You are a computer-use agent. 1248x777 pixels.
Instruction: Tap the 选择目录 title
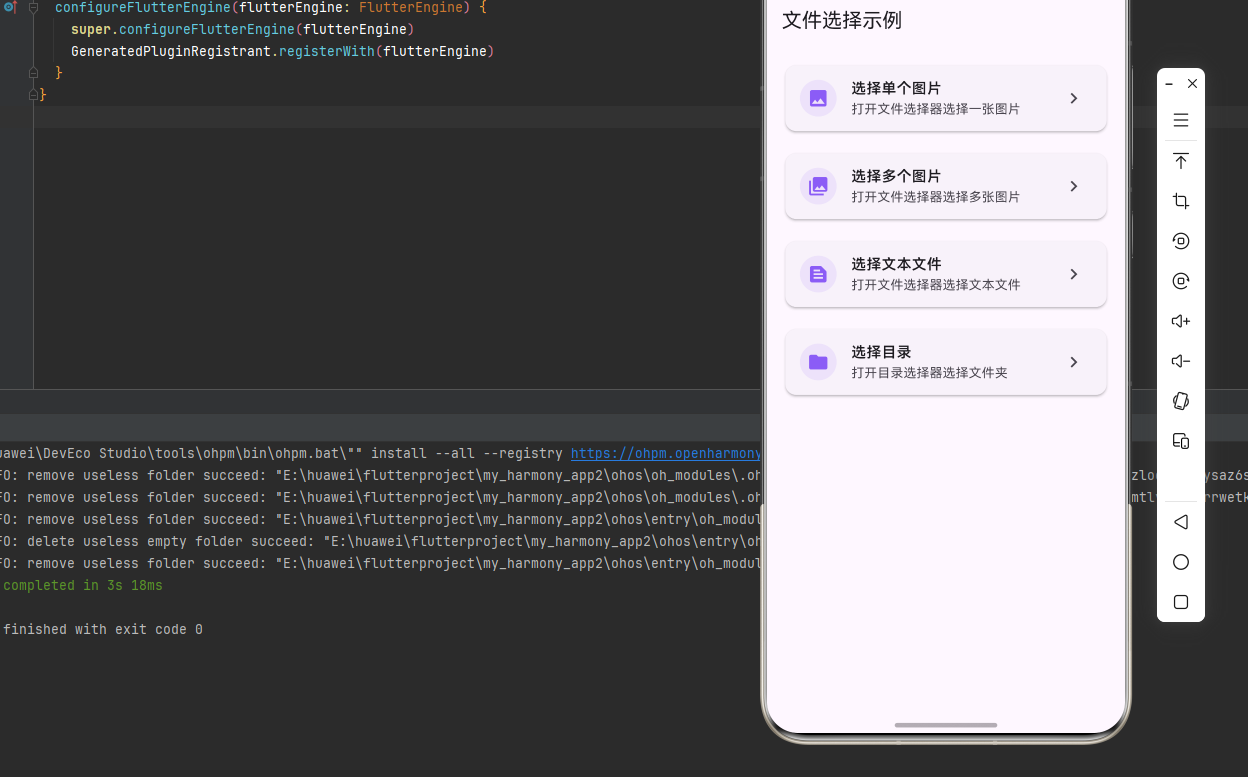tap(881, 352)
